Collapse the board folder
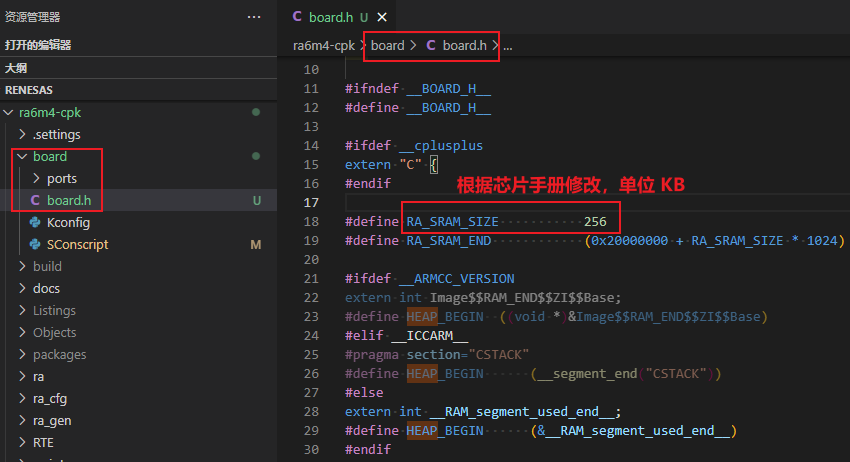The width and height of the screenshot is (850, 462). click(x=23, y=156)
